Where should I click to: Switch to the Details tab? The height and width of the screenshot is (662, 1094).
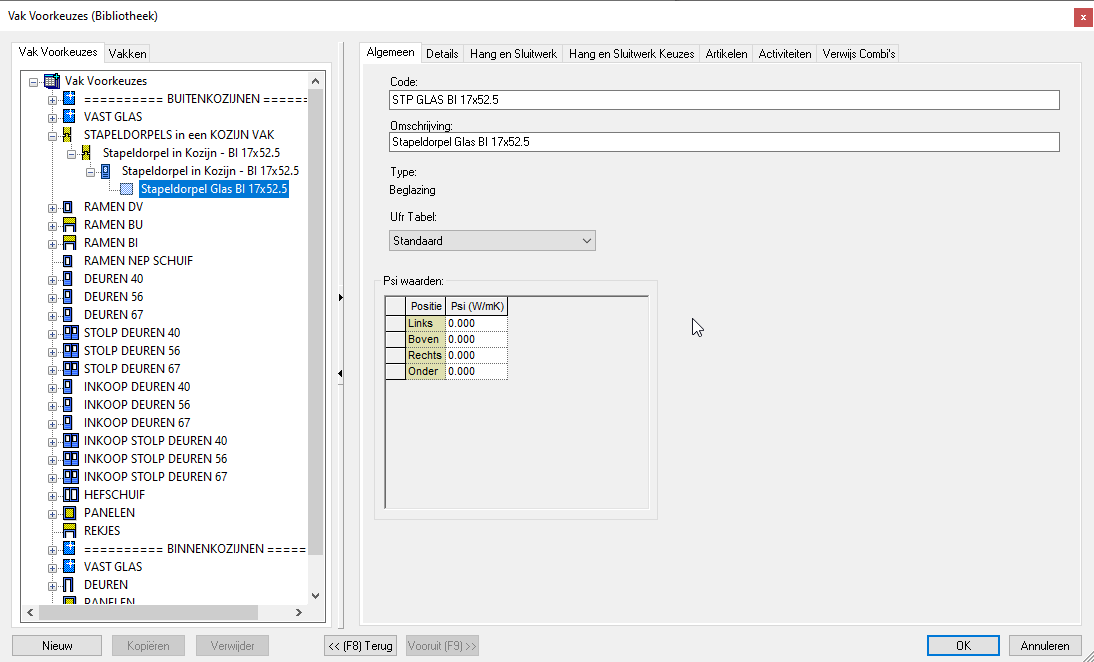point(442,54)
